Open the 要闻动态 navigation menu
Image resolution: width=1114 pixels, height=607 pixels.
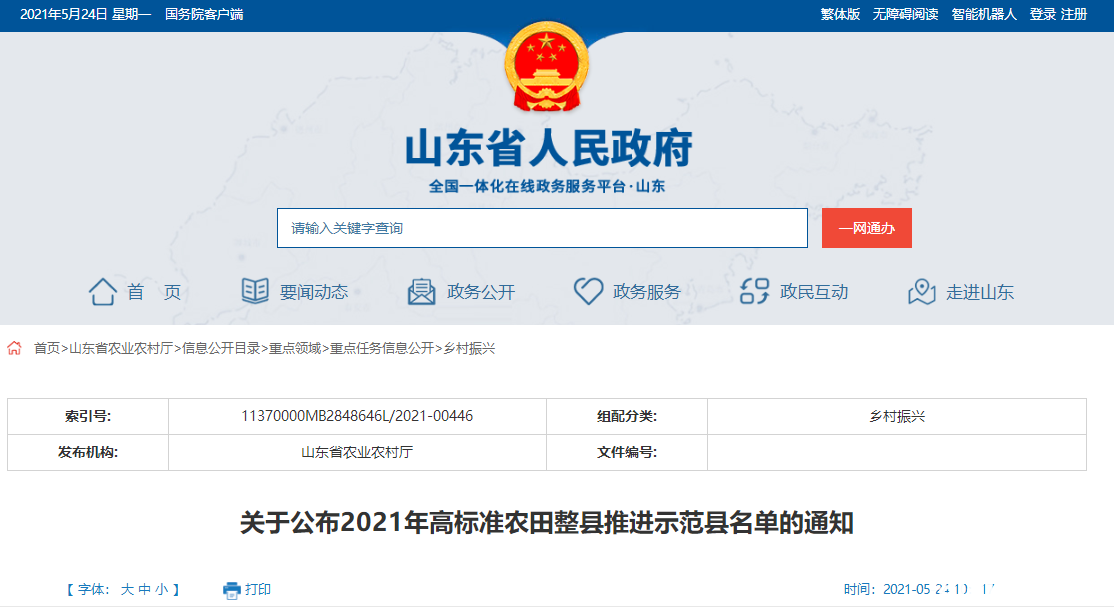314,292
